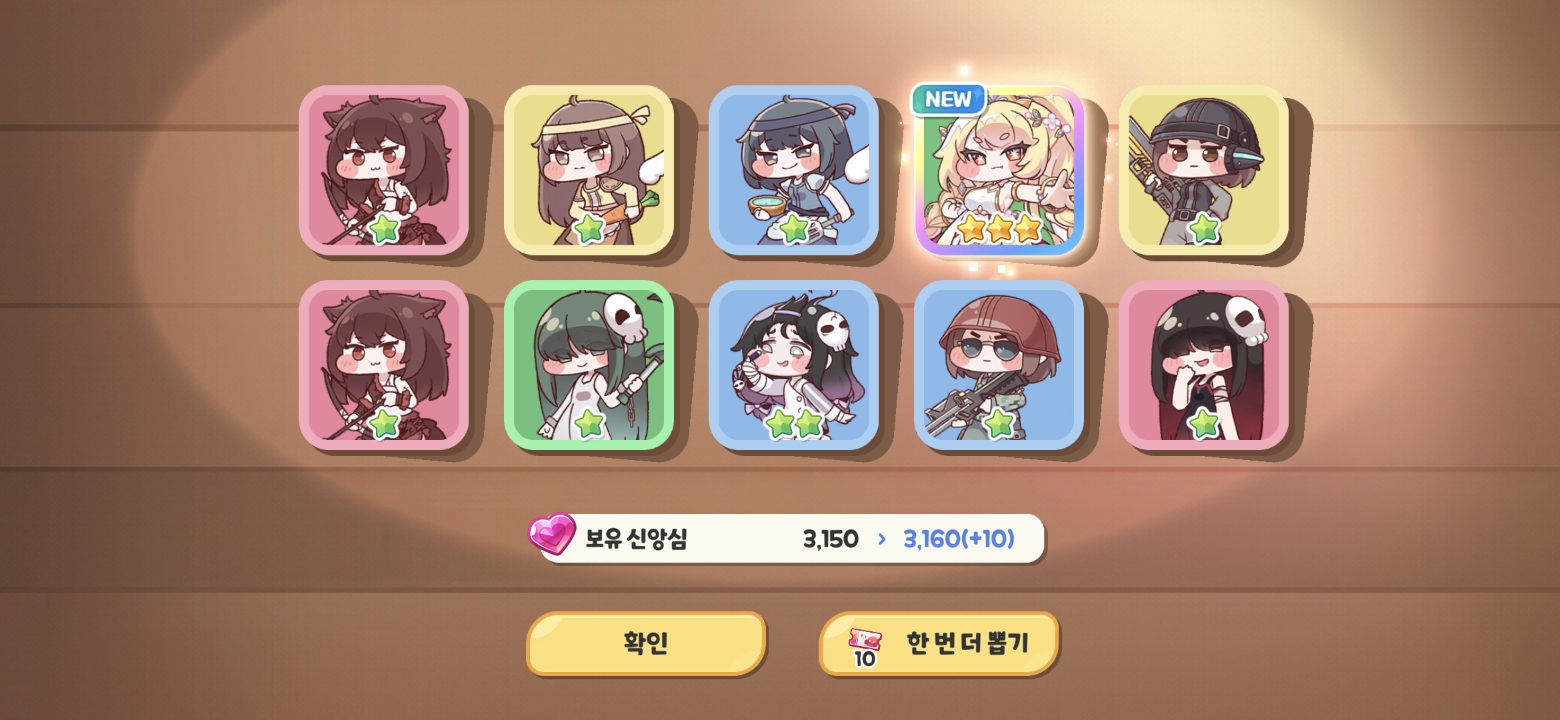Open the blue headband cook character card
The height and width of the screenshot is (720, 1560).
click(794, 170)
